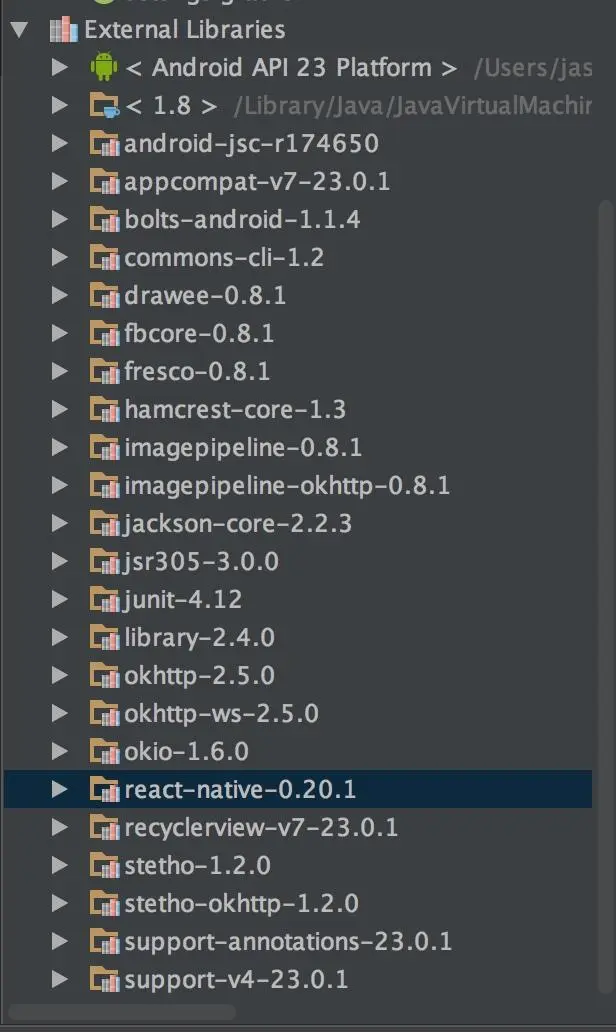
Task: Click the jackson-core-2.2.3 library icon
Action: click(104, 523)
